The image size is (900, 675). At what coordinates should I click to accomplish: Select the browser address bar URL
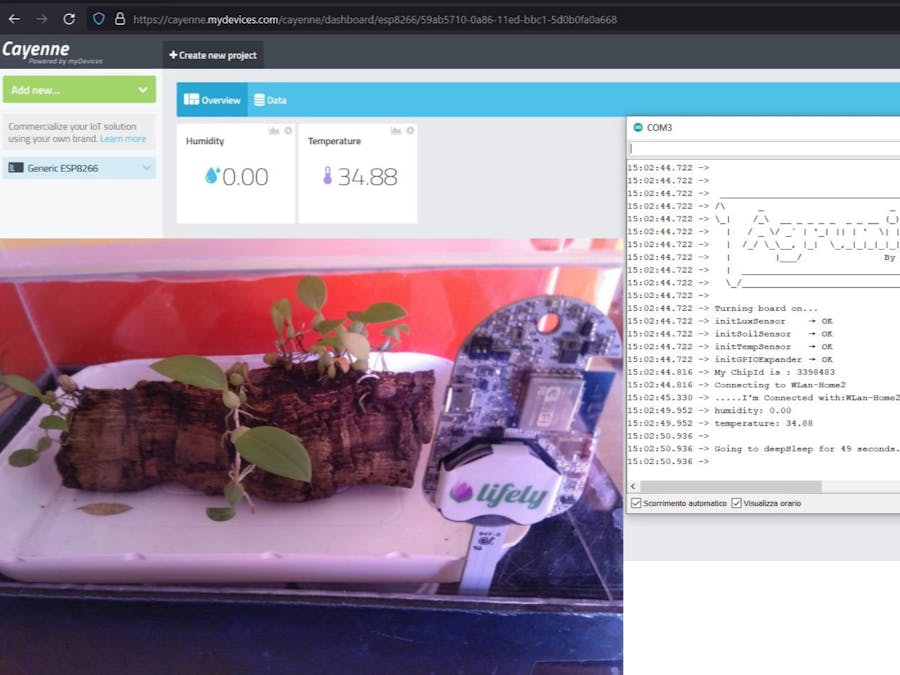coord(375,20)
